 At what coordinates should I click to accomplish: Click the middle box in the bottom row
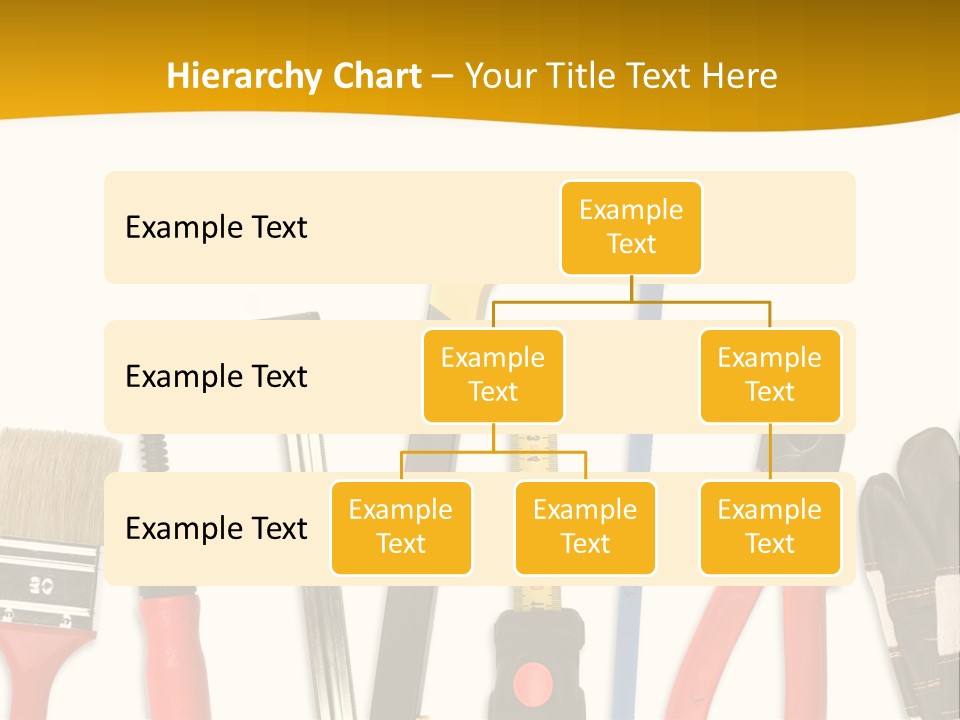pyautogui.click(x=585, y=527)
